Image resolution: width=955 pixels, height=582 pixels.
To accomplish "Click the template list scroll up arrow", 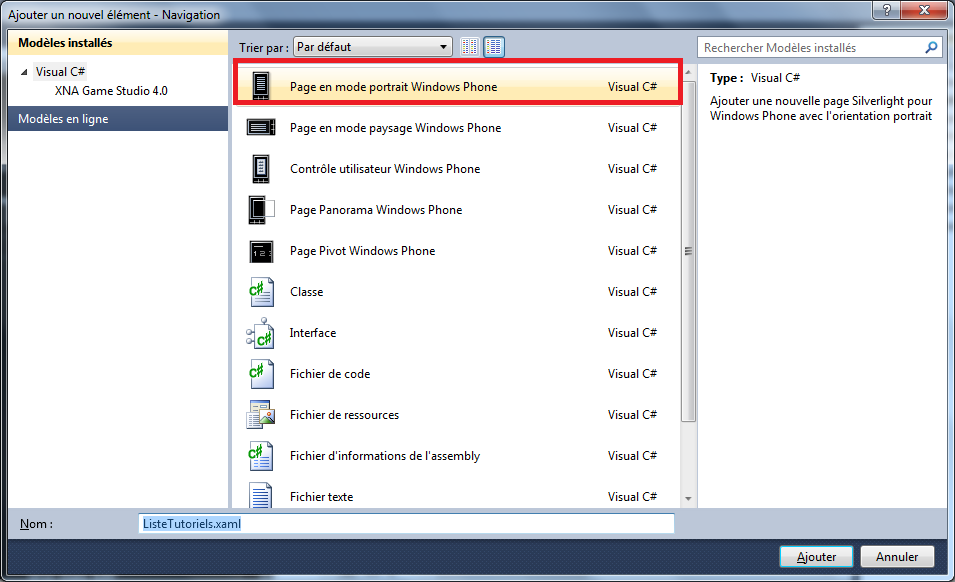I will pyautogui.click(x=688, y=72).
